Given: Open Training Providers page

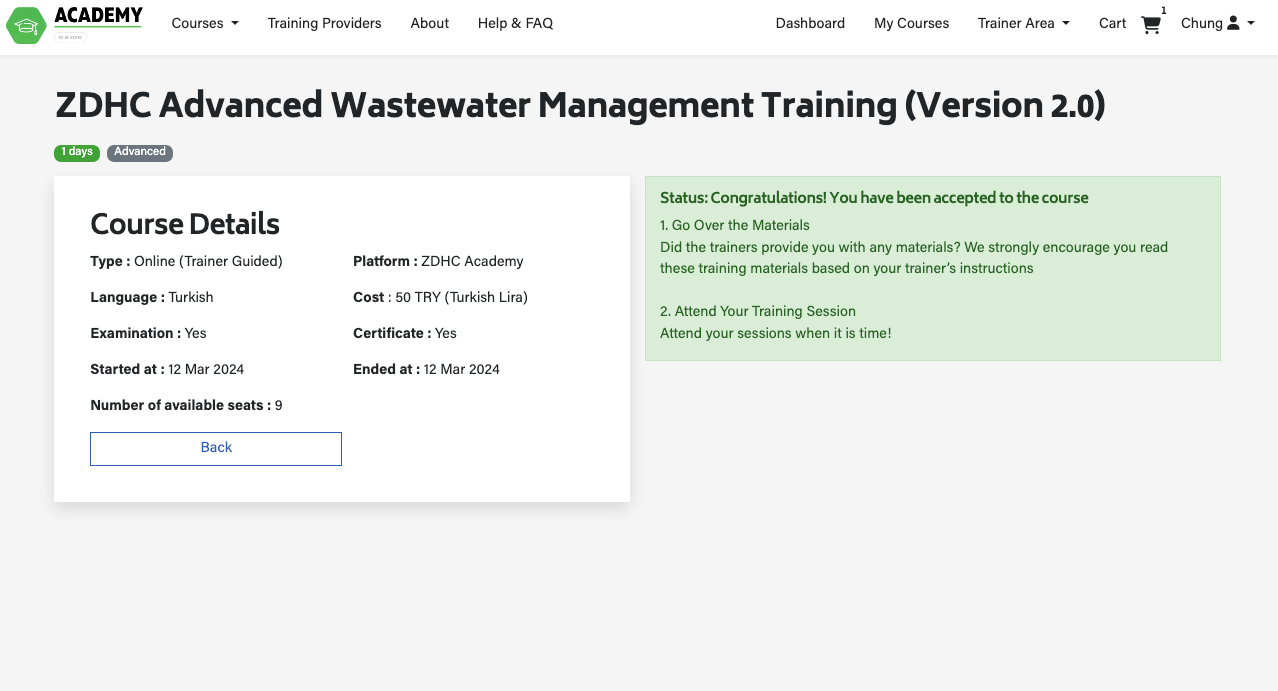Looking at the screenshot, I should click(324, 23).
